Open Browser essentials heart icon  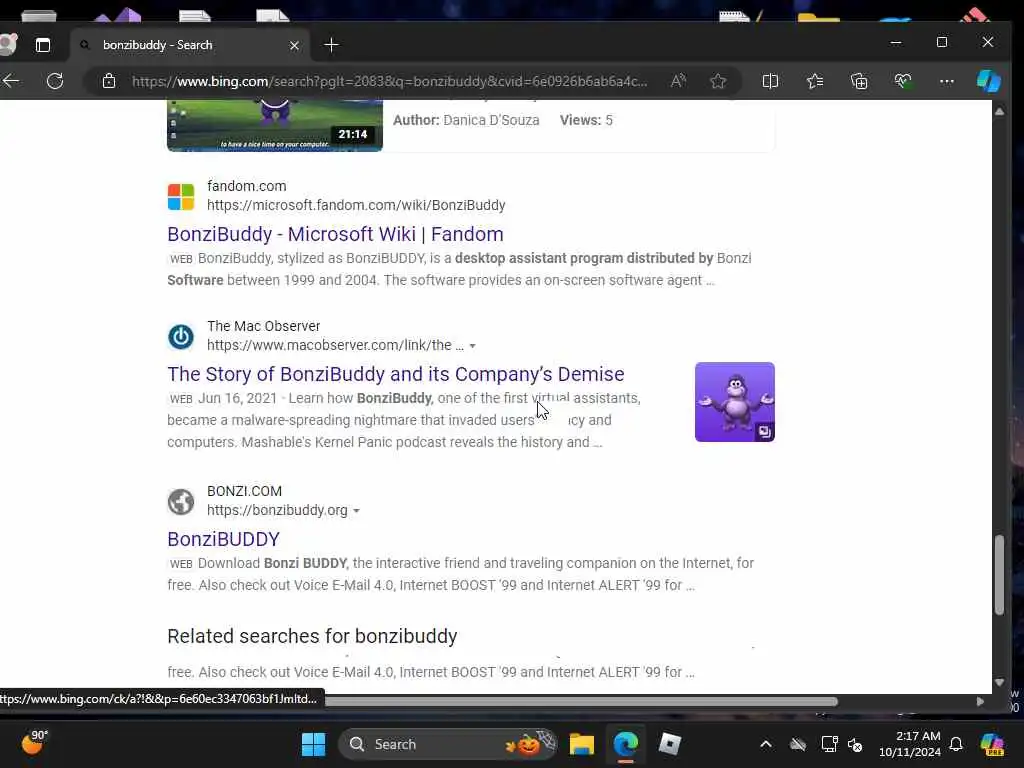click(x=903, y=81)
